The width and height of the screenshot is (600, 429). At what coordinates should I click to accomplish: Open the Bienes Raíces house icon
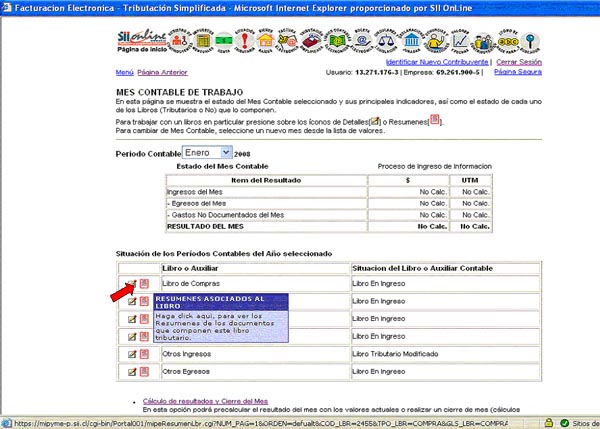(x=266, y=40)
